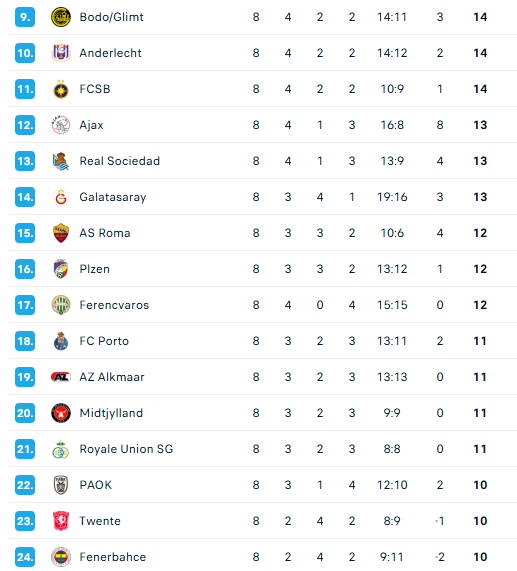517x571 pixels.
Task: Click the FCSB club crest
Action: pos(61,89)
